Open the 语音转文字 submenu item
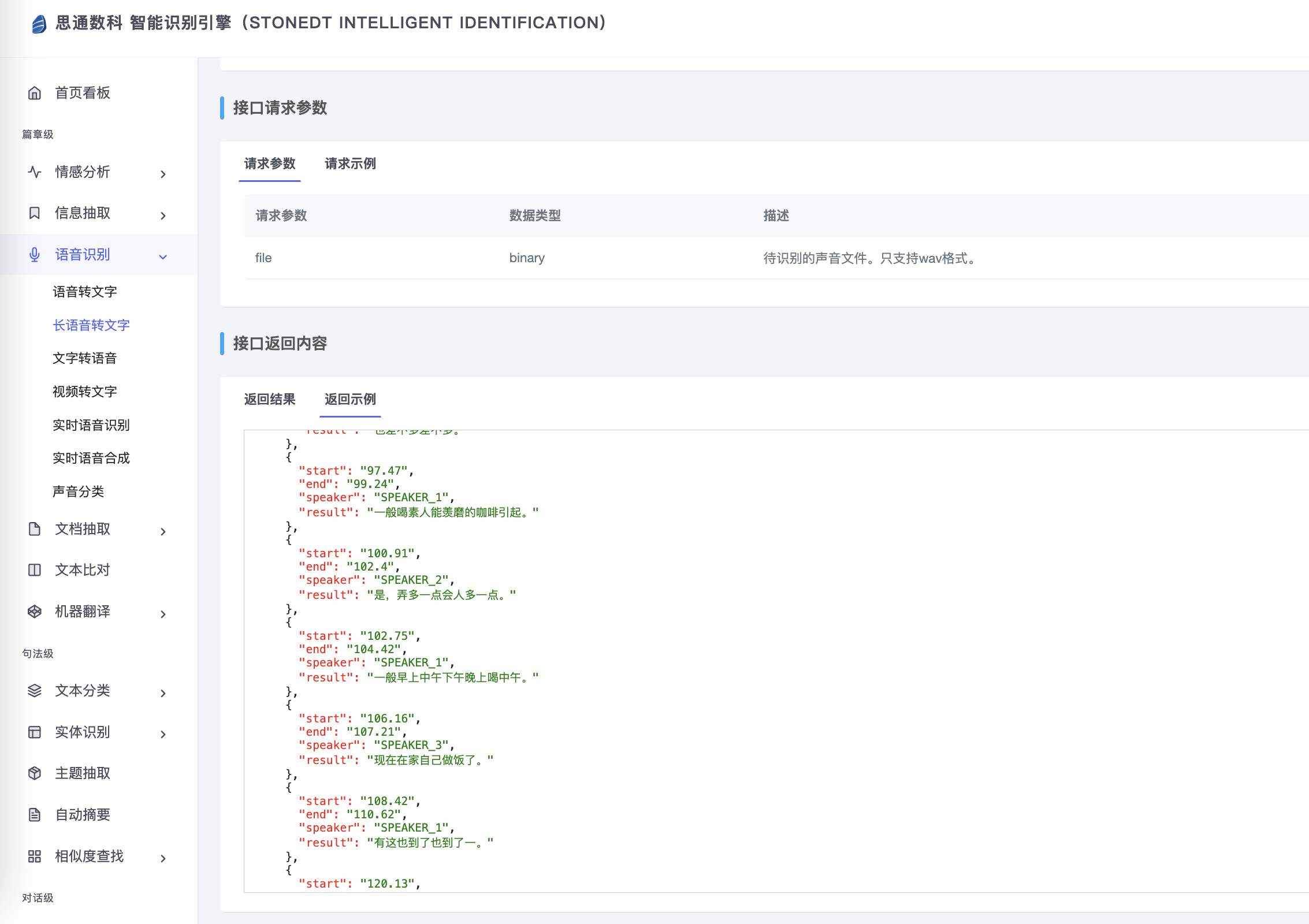This screenshot has width=1309, height=924. coord(85,292)
